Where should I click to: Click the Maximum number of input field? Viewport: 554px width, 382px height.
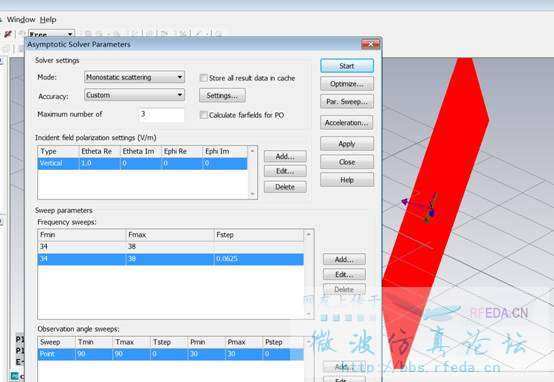point(161,115)
